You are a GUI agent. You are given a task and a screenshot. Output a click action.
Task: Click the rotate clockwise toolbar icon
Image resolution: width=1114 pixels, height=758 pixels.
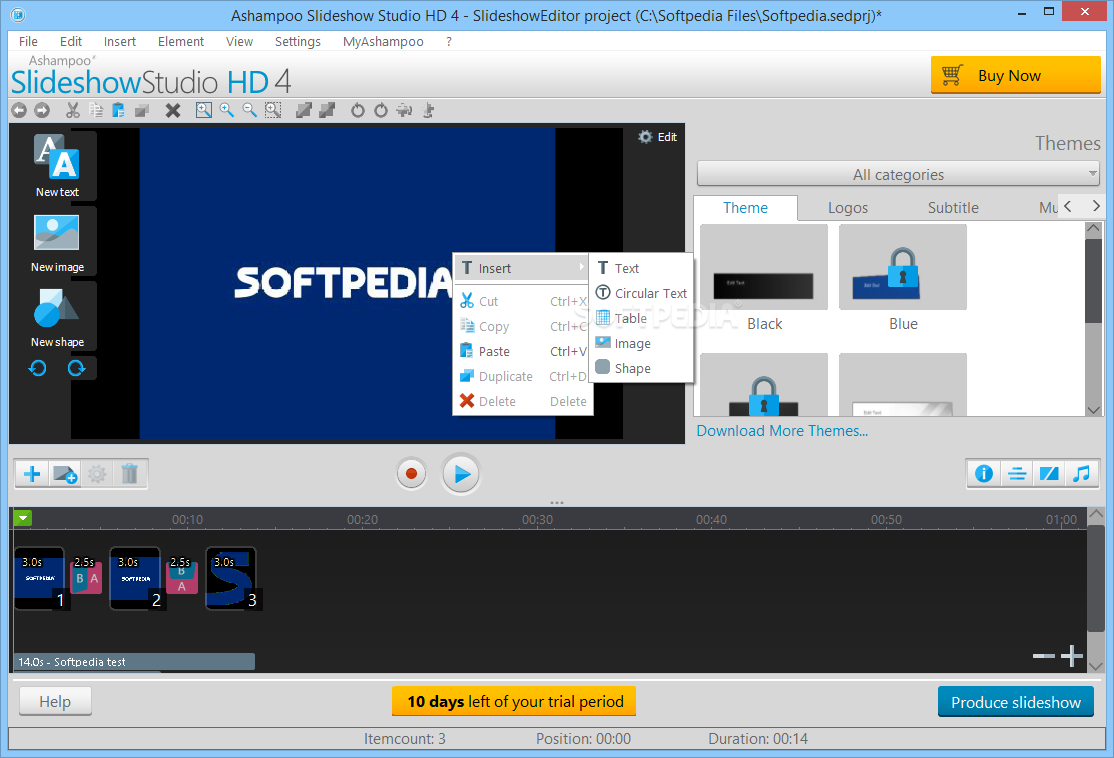(x=381, y=110)
